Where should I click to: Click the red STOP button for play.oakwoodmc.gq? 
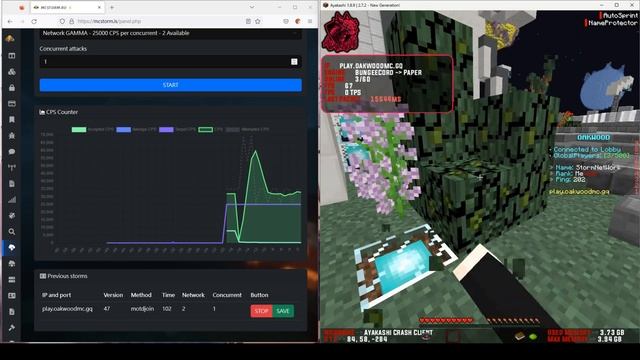coord(261,311)
